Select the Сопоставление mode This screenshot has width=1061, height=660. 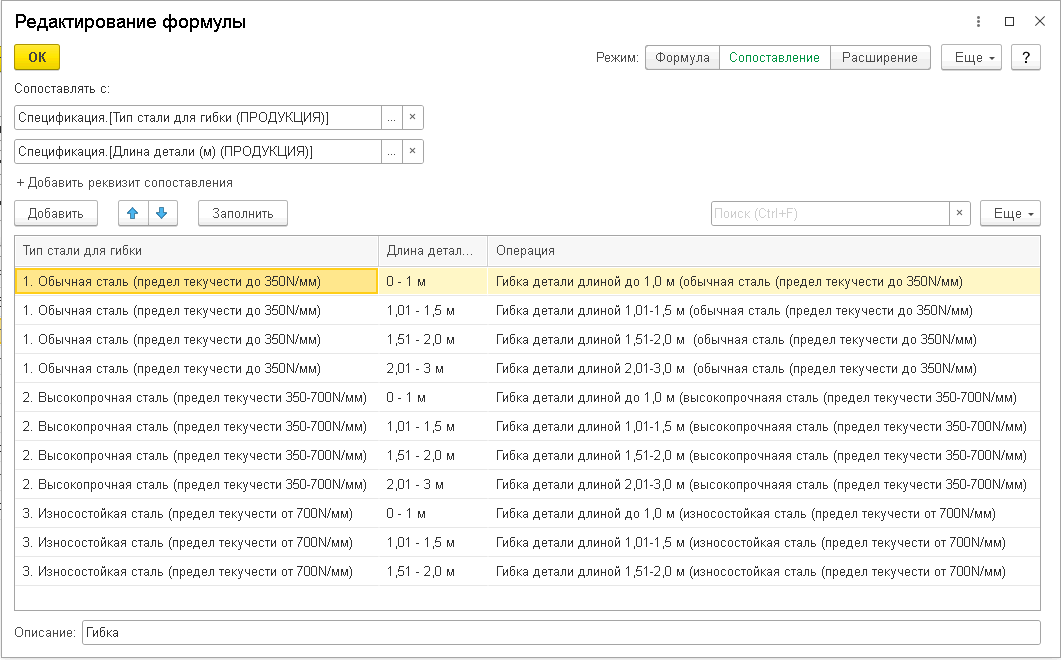pos(774,58)
